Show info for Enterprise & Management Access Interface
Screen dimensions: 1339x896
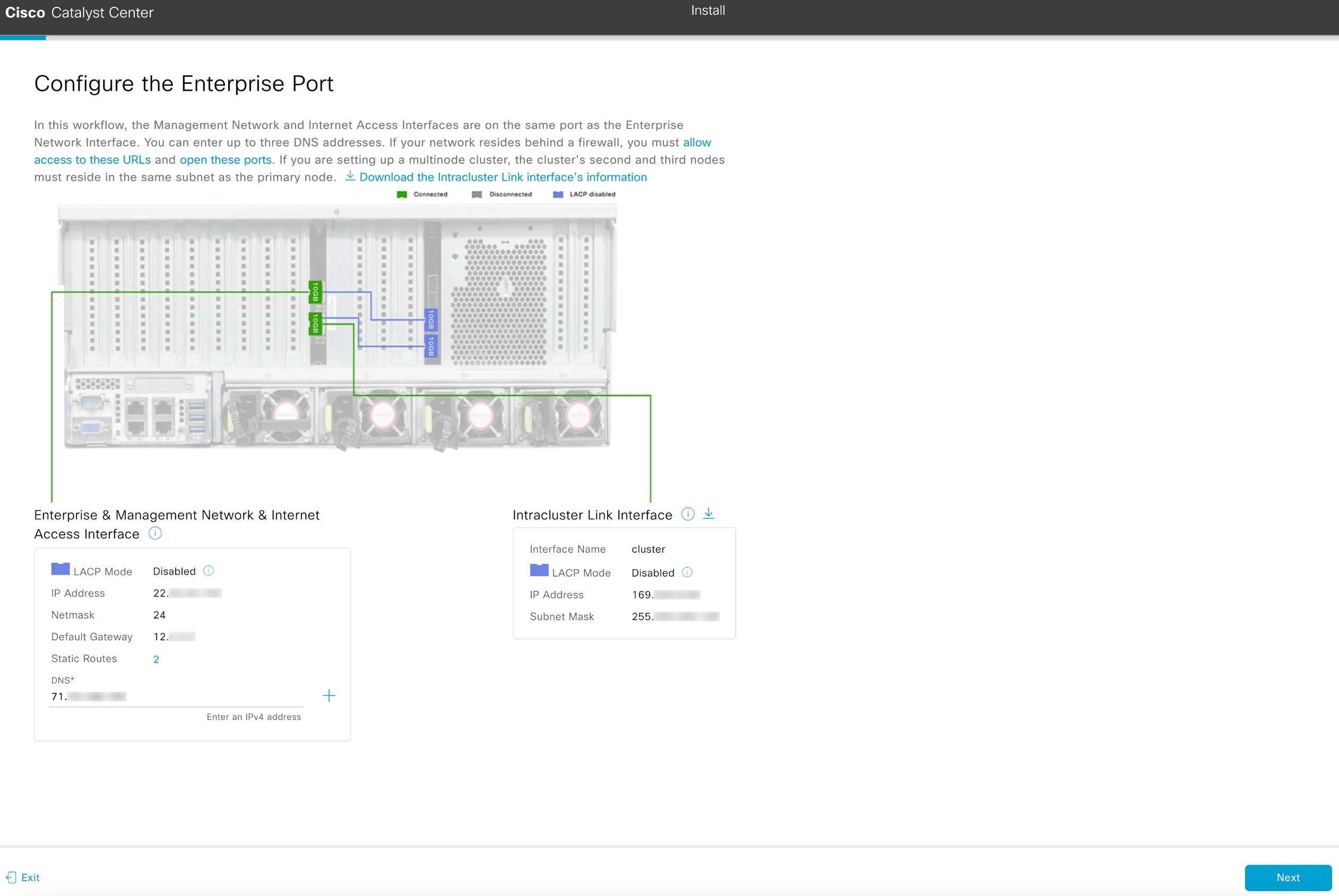155,534
